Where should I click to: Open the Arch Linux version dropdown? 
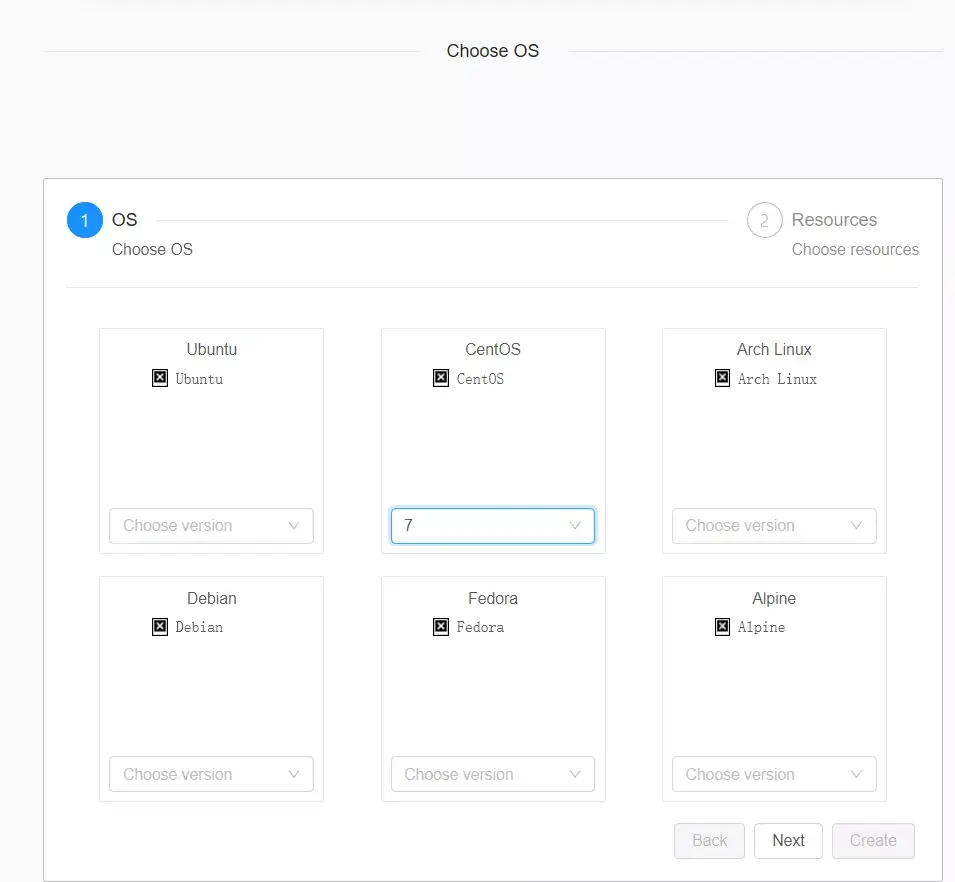click(x=774, y=526)
